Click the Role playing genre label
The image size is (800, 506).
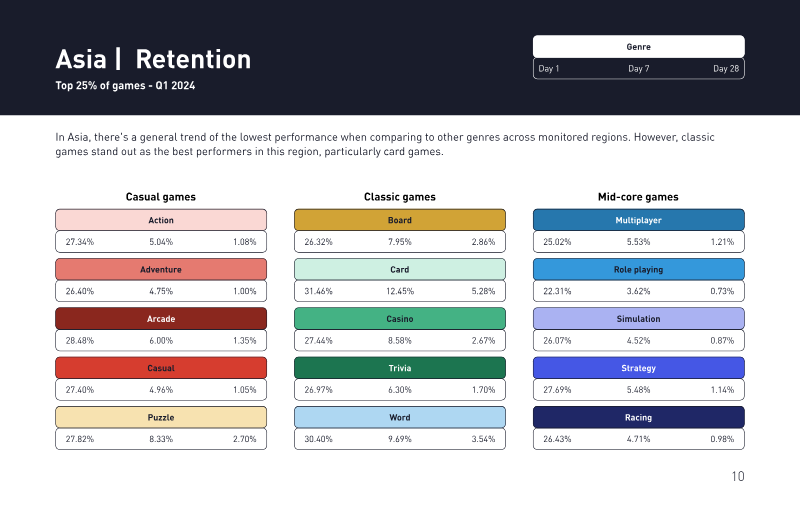point(638,269)
